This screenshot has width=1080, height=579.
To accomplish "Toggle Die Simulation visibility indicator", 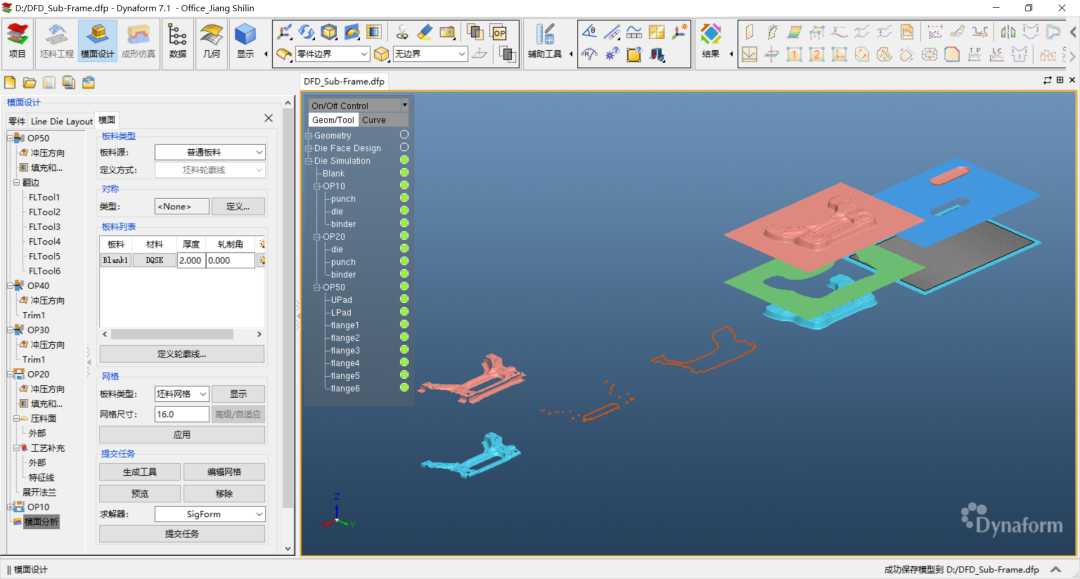I will [x=404, y=160].
